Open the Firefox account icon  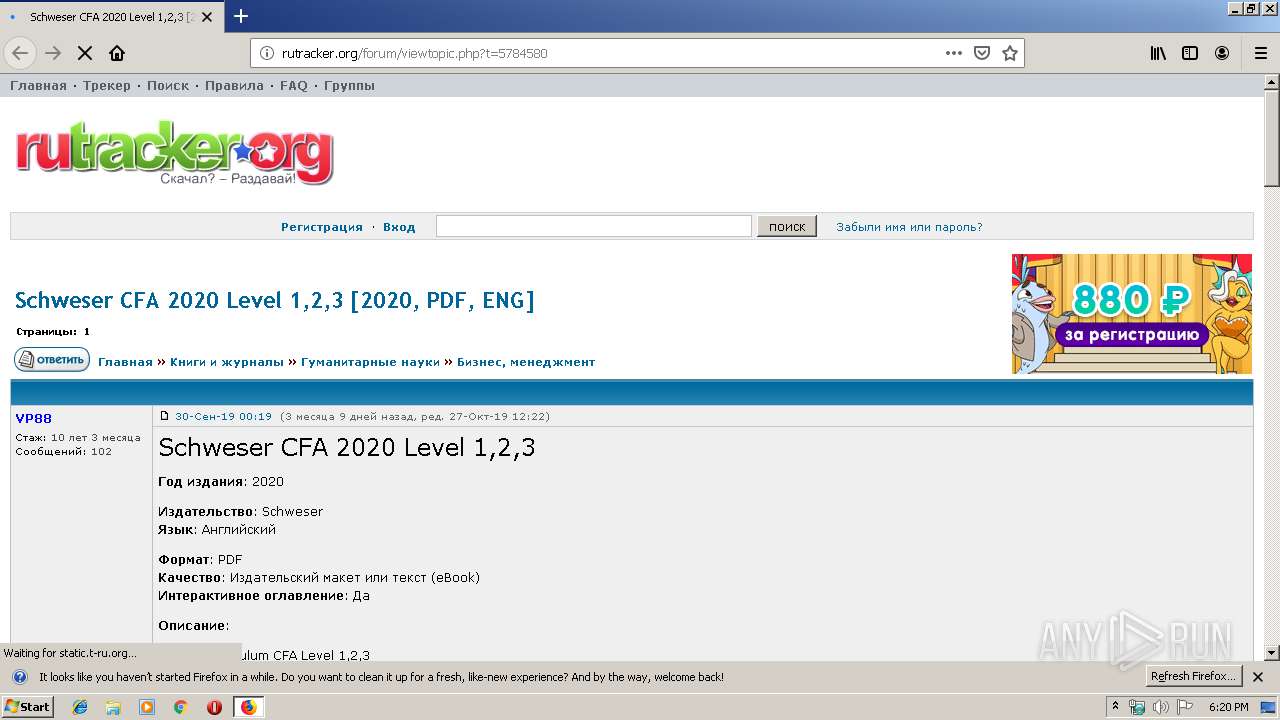(x=1222, y=53)
